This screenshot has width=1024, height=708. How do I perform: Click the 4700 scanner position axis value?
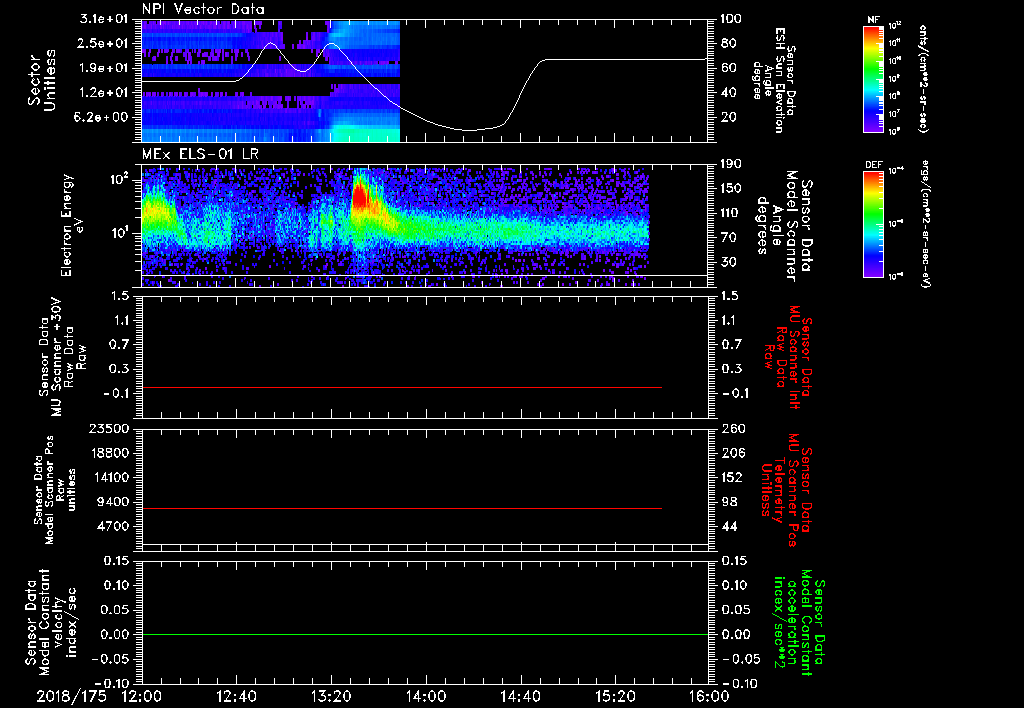click(x=114, y=526)
